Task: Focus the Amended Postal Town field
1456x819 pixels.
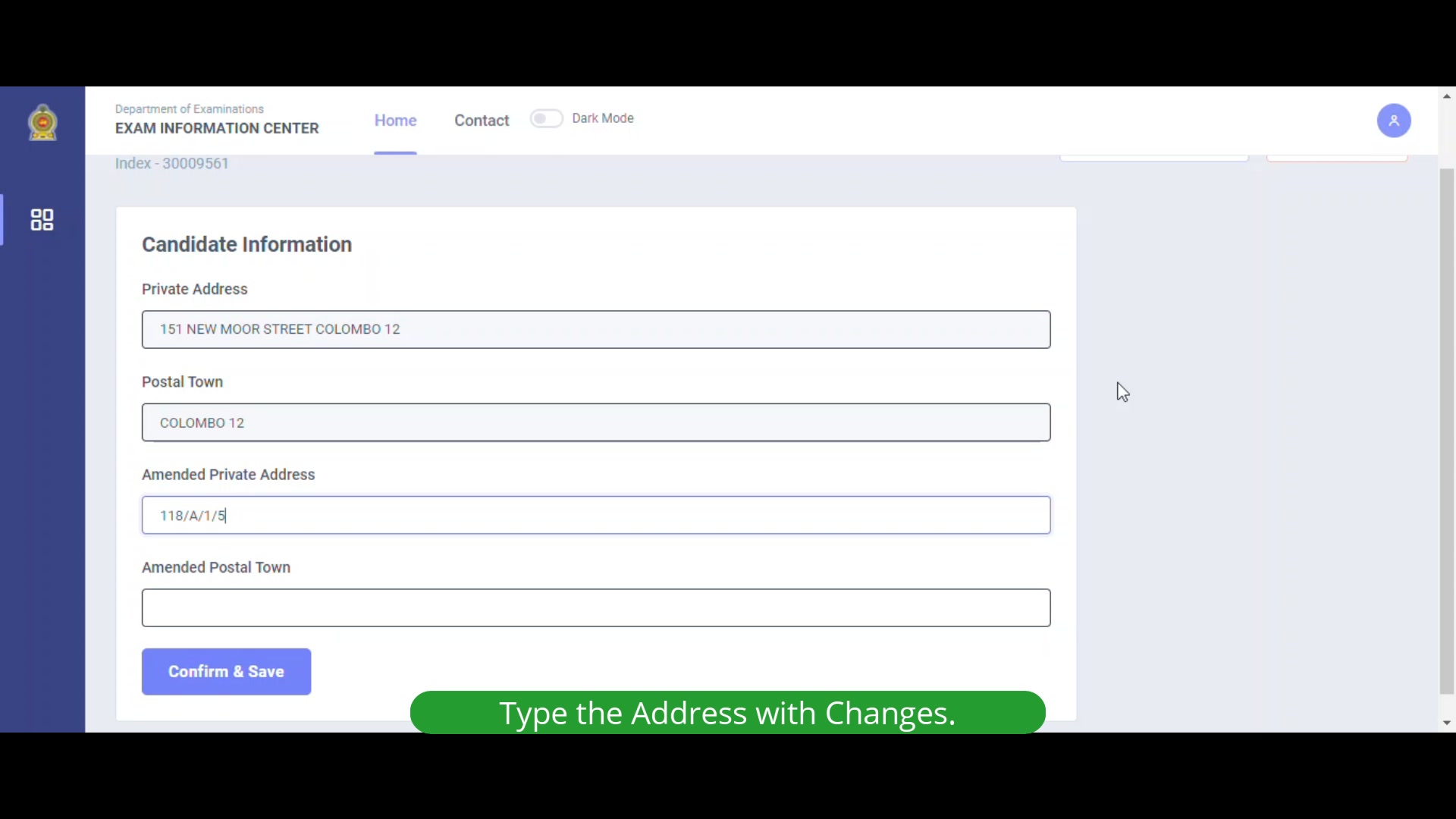Action: click(596, 608)
